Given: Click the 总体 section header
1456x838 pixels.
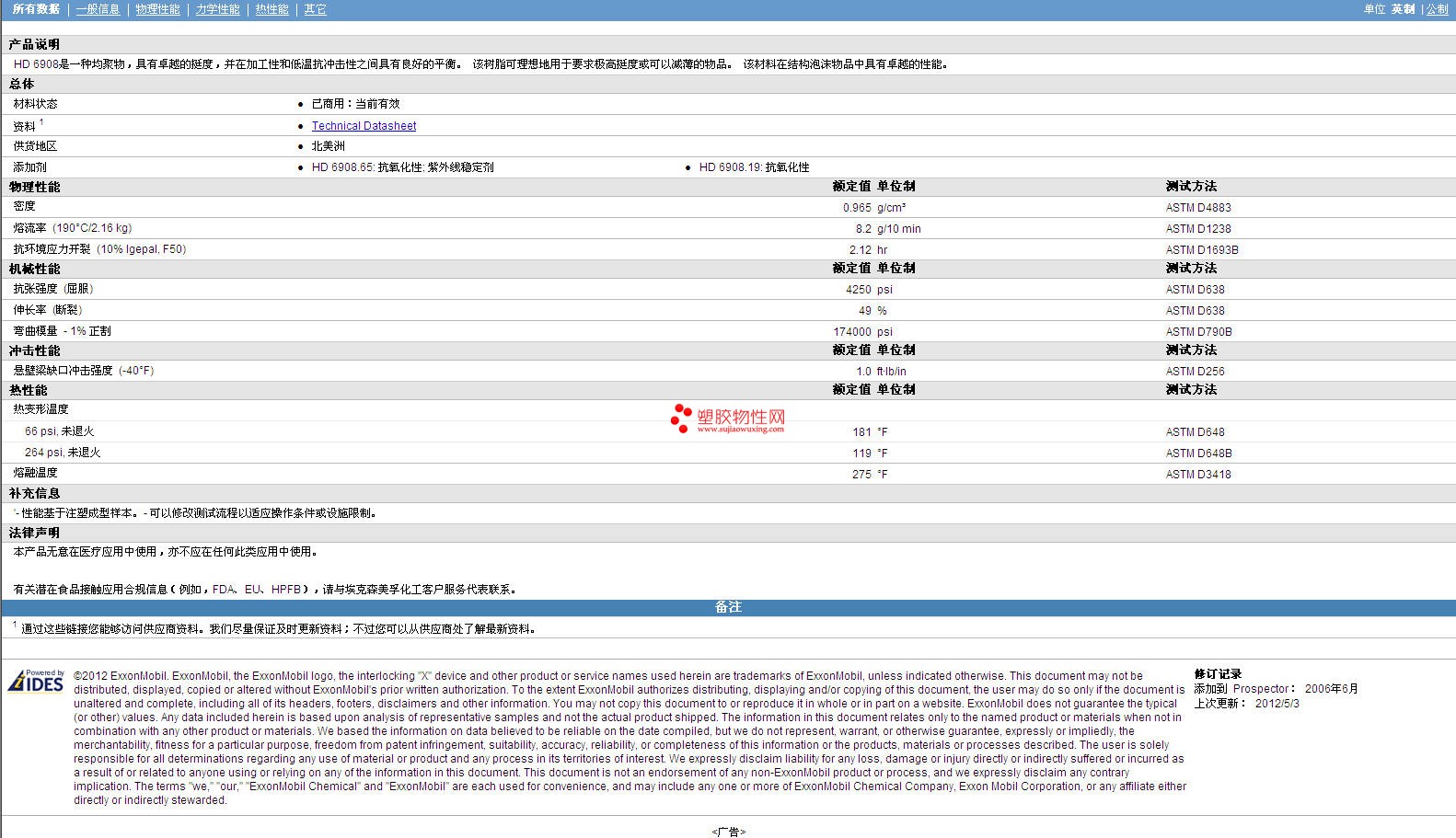Looking at the screenshot, I should click(x=21, y=84).
